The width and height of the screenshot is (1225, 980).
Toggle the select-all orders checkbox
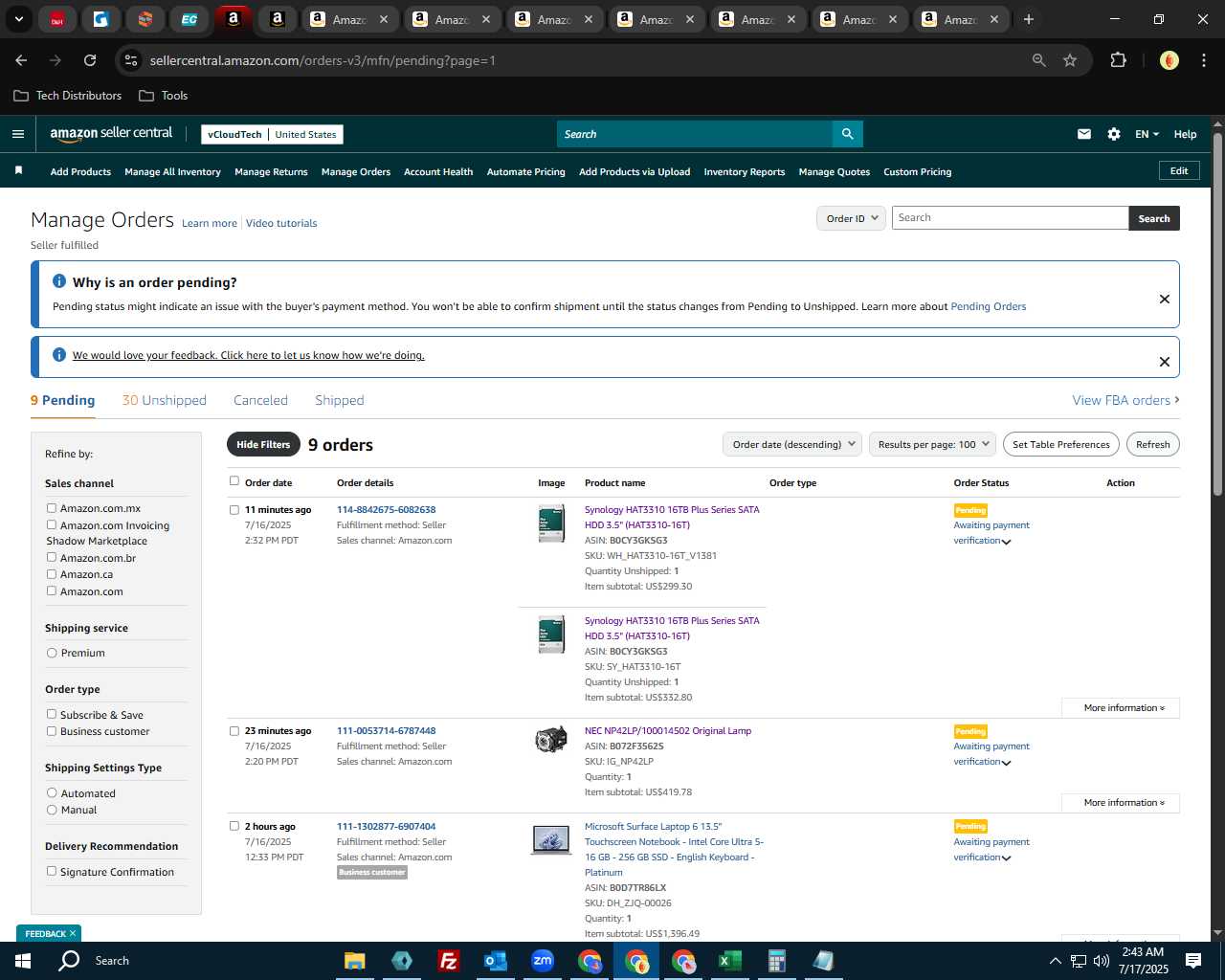[234, 481]
